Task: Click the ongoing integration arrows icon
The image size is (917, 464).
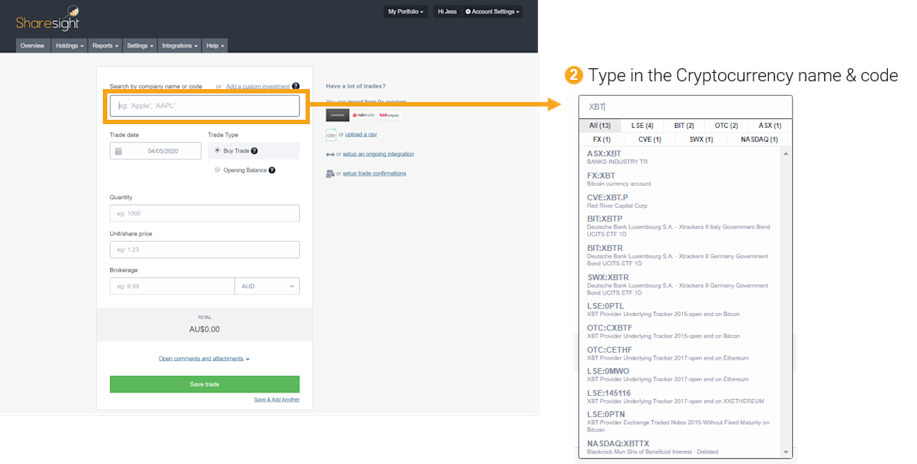Action: [330, 154]
